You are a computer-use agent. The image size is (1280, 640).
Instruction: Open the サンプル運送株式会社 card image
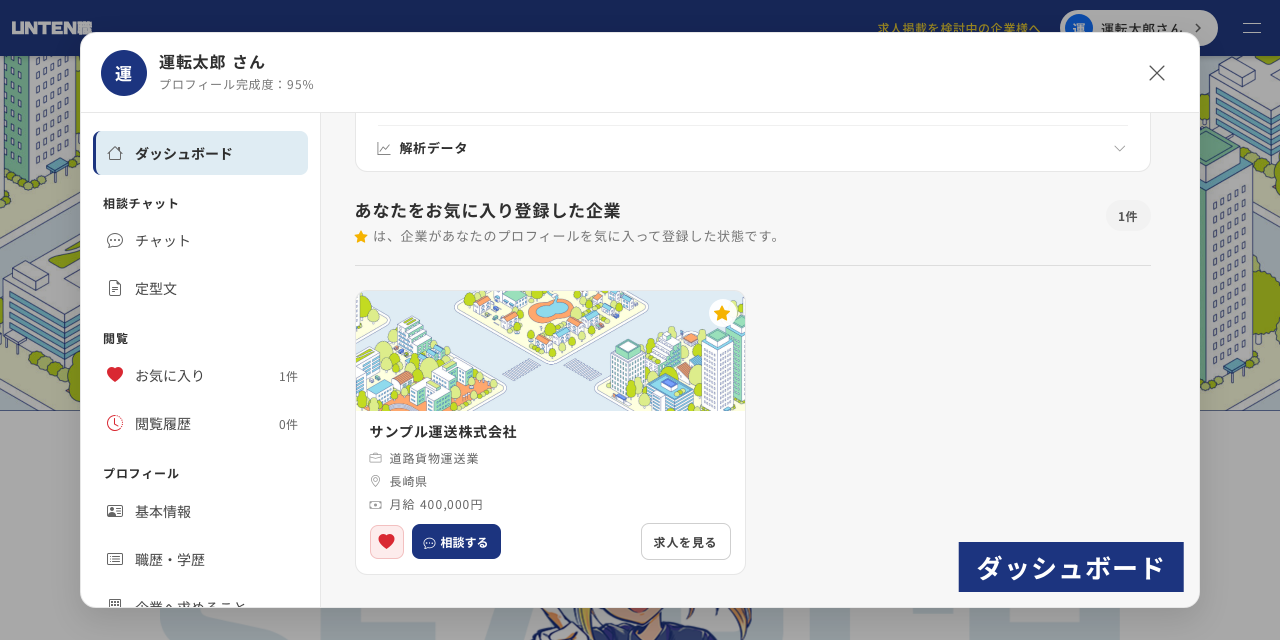click(550, 351)
